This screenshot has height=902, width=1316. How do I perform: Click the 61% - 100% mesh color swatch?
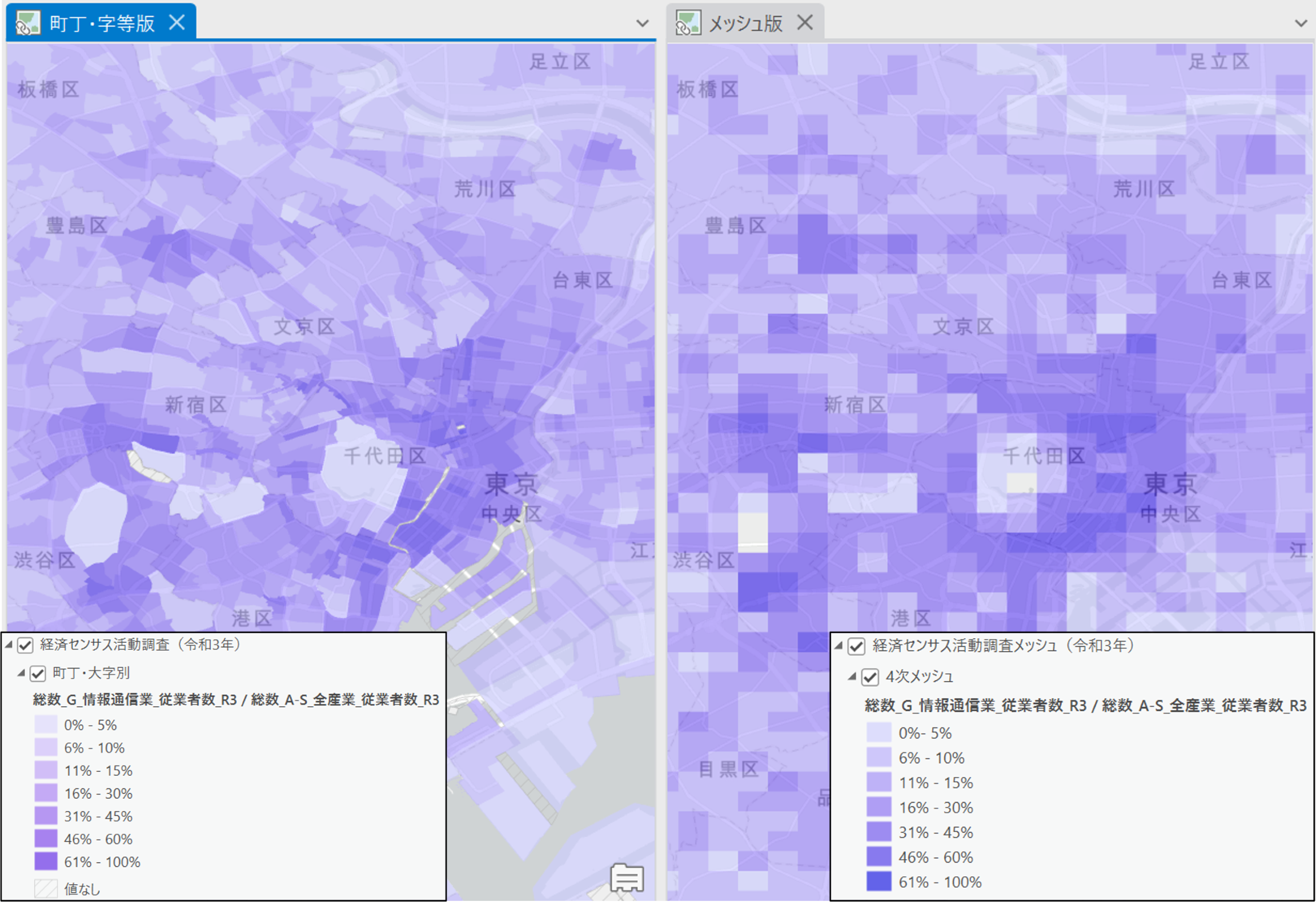[x=878, y=881]
